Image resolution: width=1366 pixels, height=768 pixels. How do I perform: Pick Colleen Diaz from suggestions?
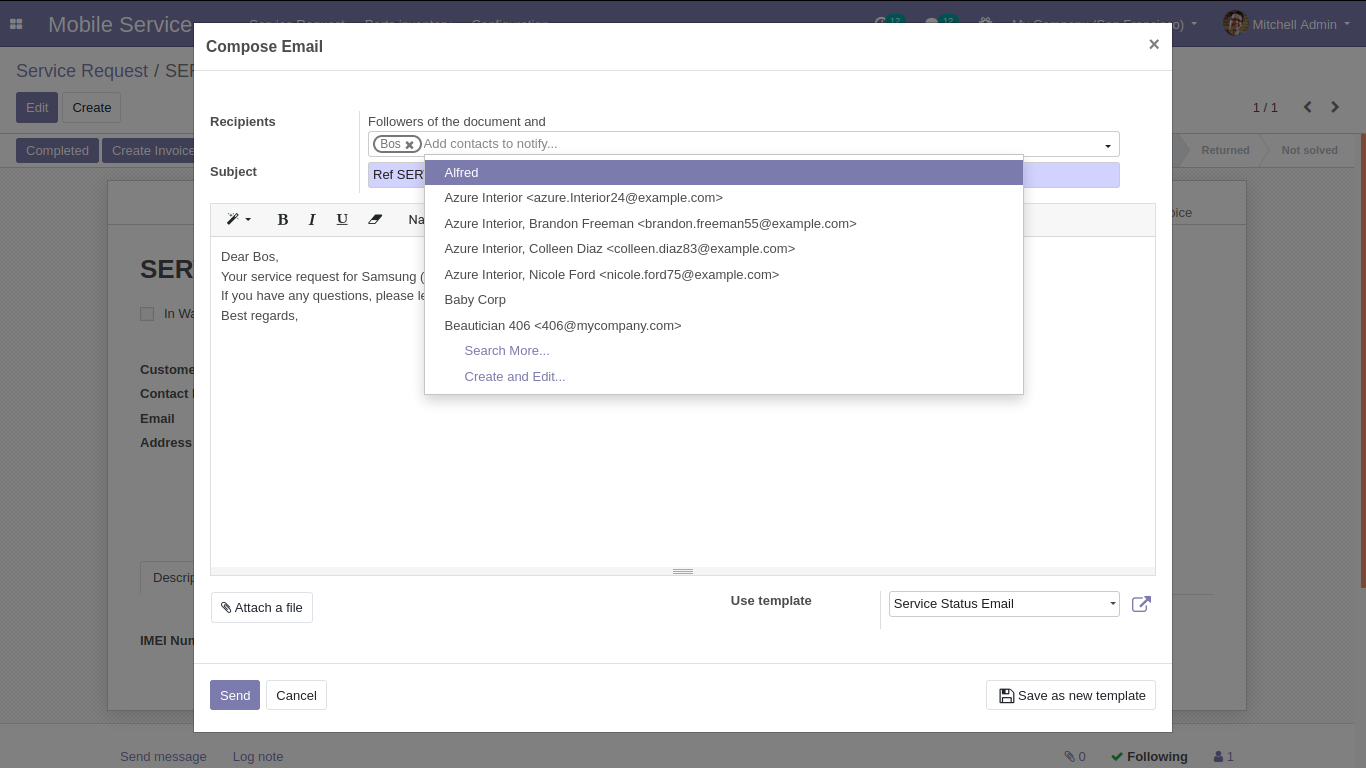point(724,249)
